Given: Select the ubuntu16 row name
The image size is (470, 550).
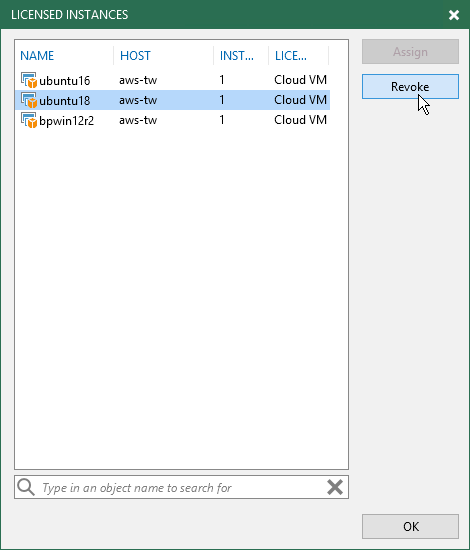Looking at the screenshot, I should click(x=65, y=81).
